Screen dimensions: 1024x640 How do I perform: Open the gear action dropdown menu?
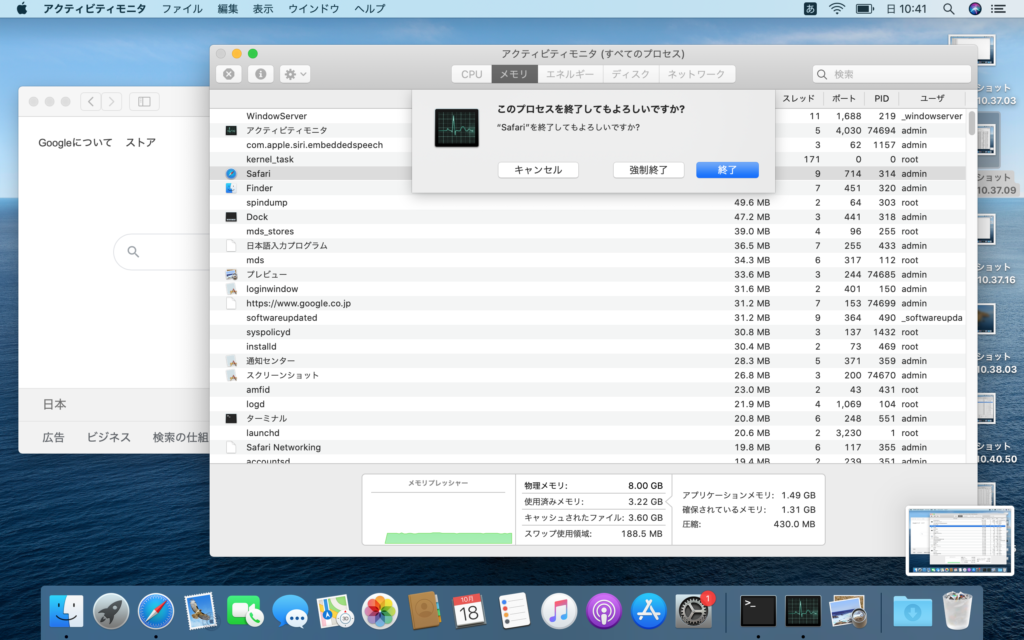295,74
